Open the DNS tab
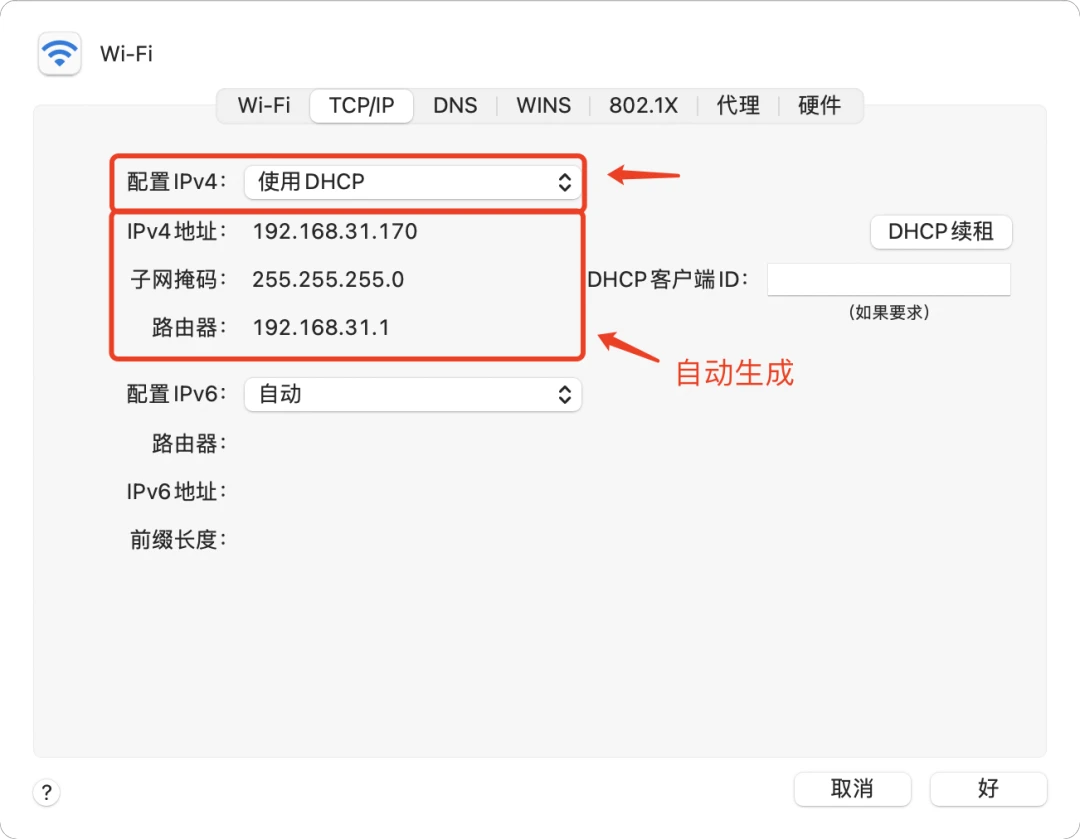 (455, 106)
